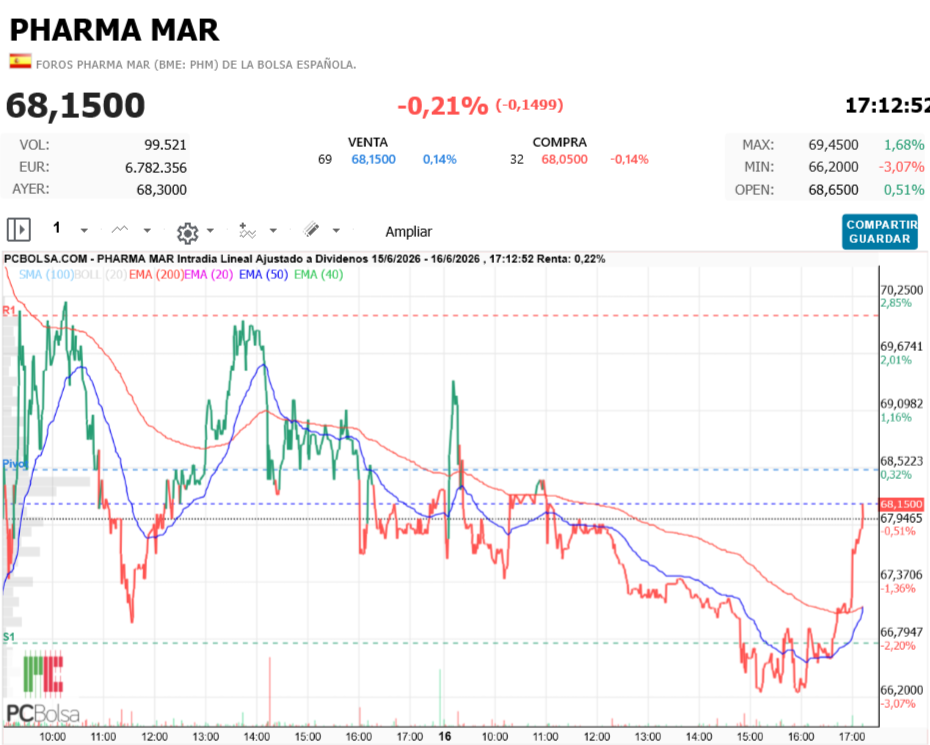Click the MAX value 69,4500

pos(833,145)
